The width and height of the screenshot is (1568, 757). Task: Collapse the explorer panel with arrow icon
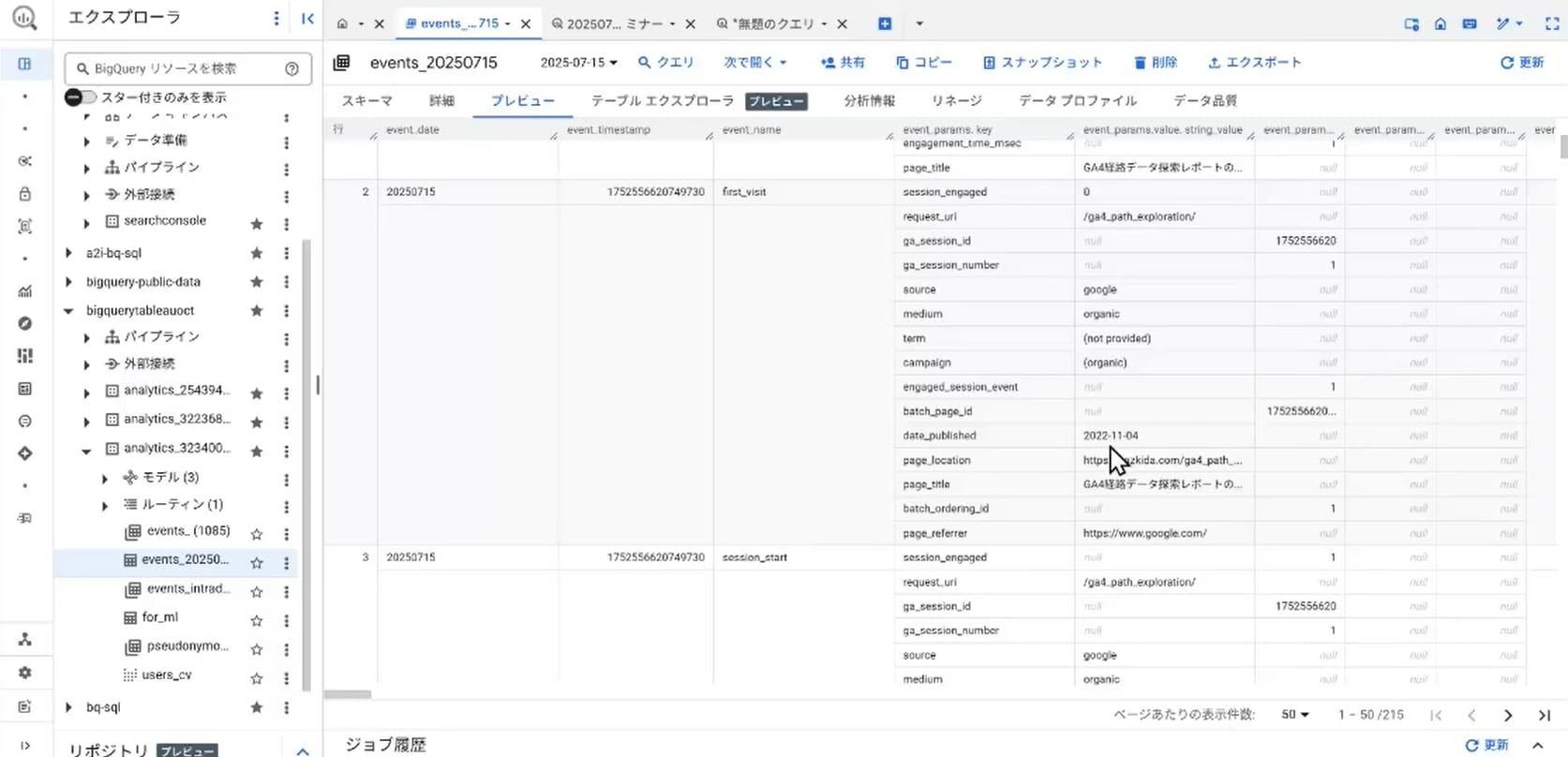pyautogui.click(x=307, y=19)
